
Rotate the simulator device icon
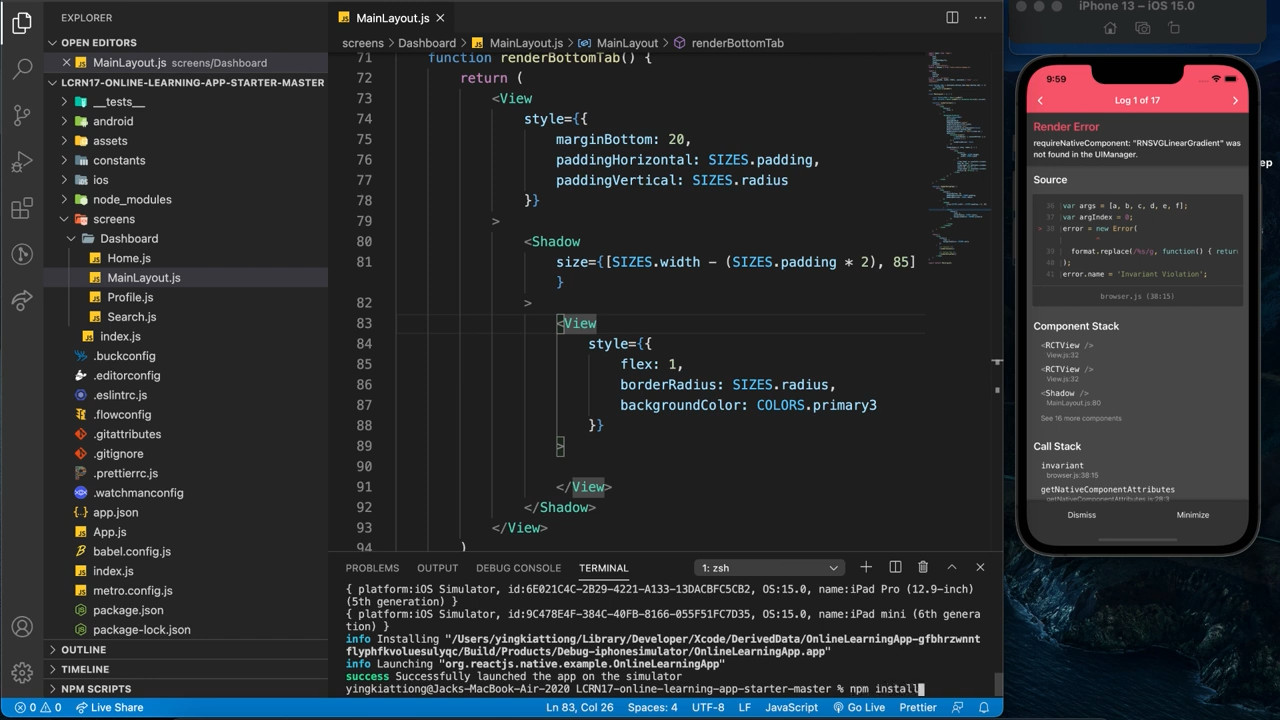(x=1176, y=28)
